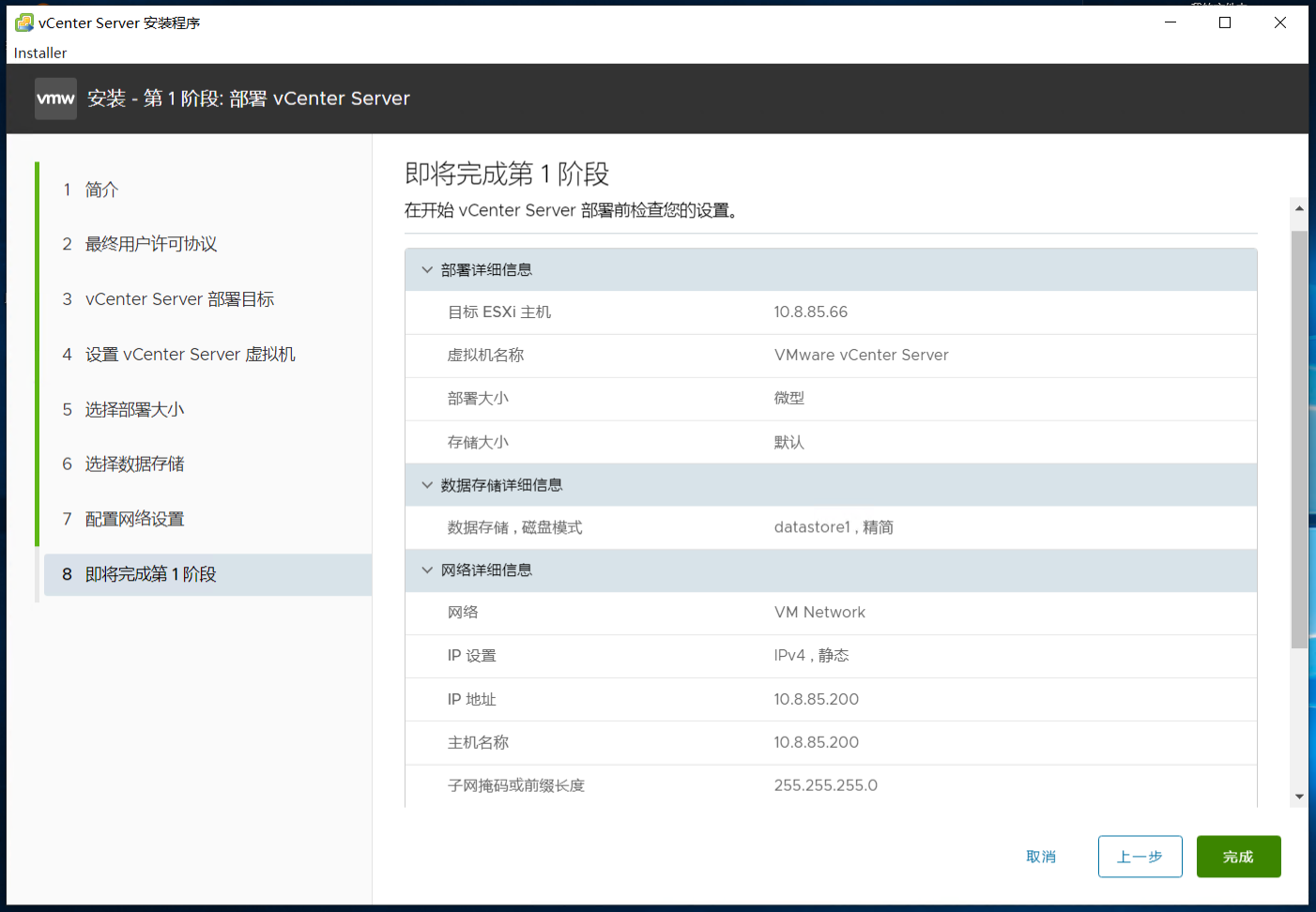Click the scrollbar up arrow

[x=1299, y=207]
